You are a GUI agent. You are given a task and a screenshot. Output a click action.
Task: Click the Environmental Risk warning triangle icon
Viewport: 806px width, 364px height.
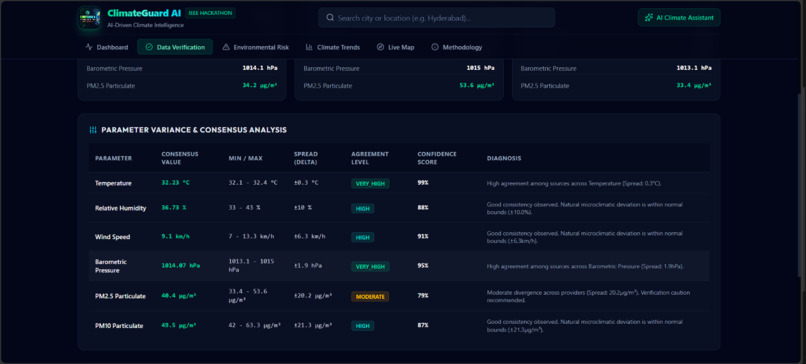tap(226, 47)
